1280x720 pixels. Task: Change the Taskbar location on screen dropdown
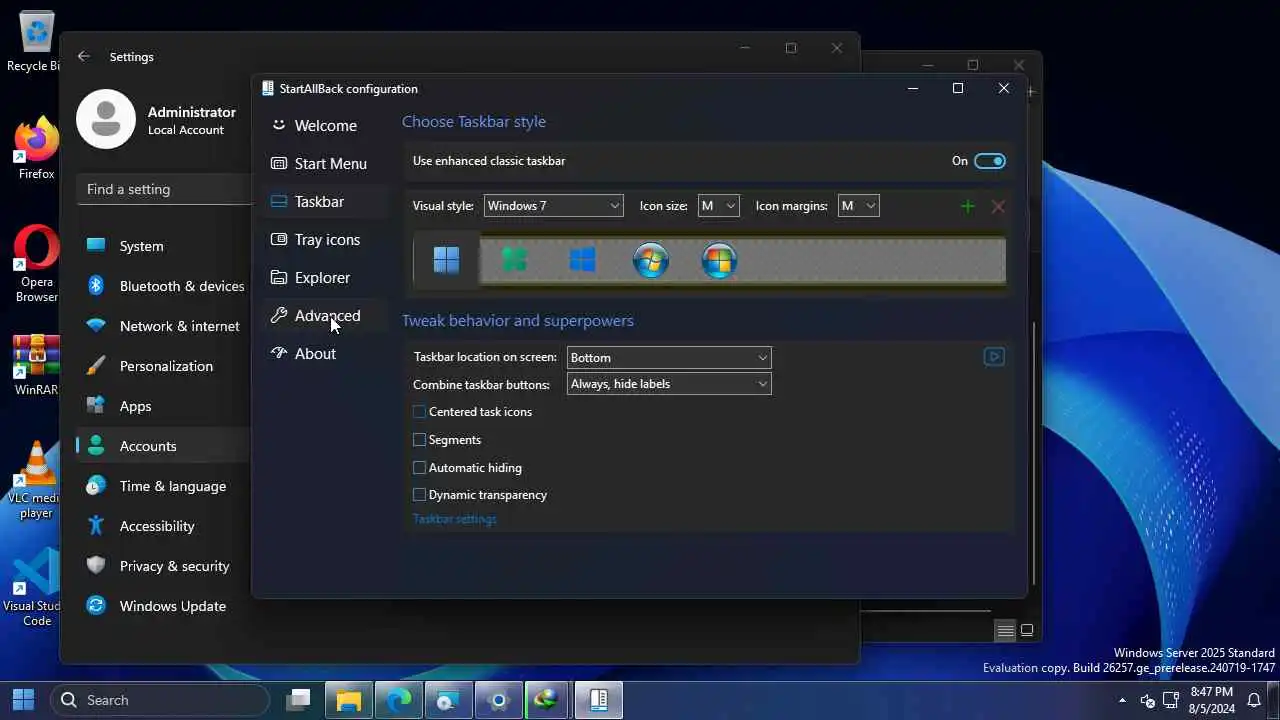669,357
